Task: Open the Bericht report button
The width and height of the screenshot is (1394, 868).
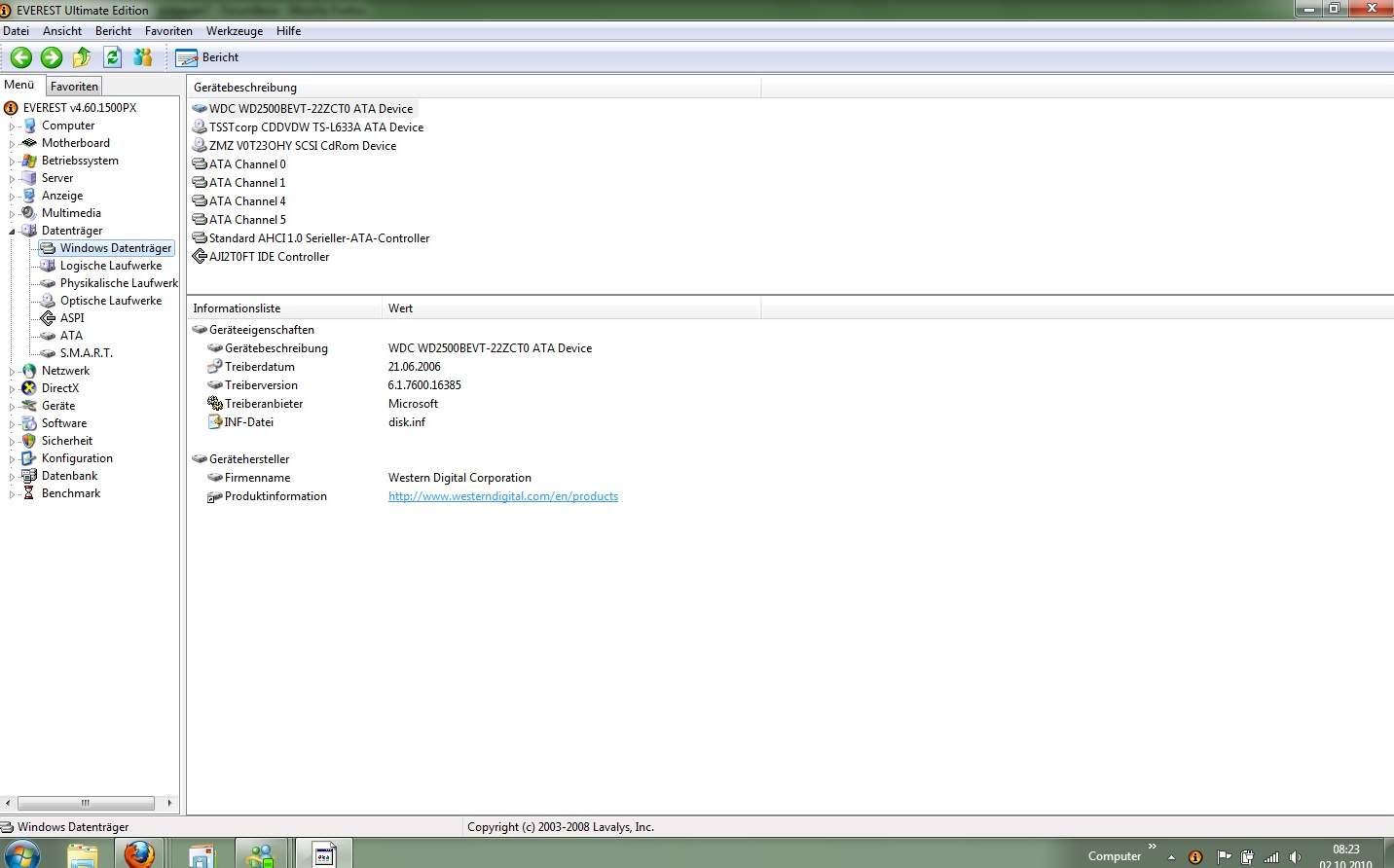Action: click(207, 57)
